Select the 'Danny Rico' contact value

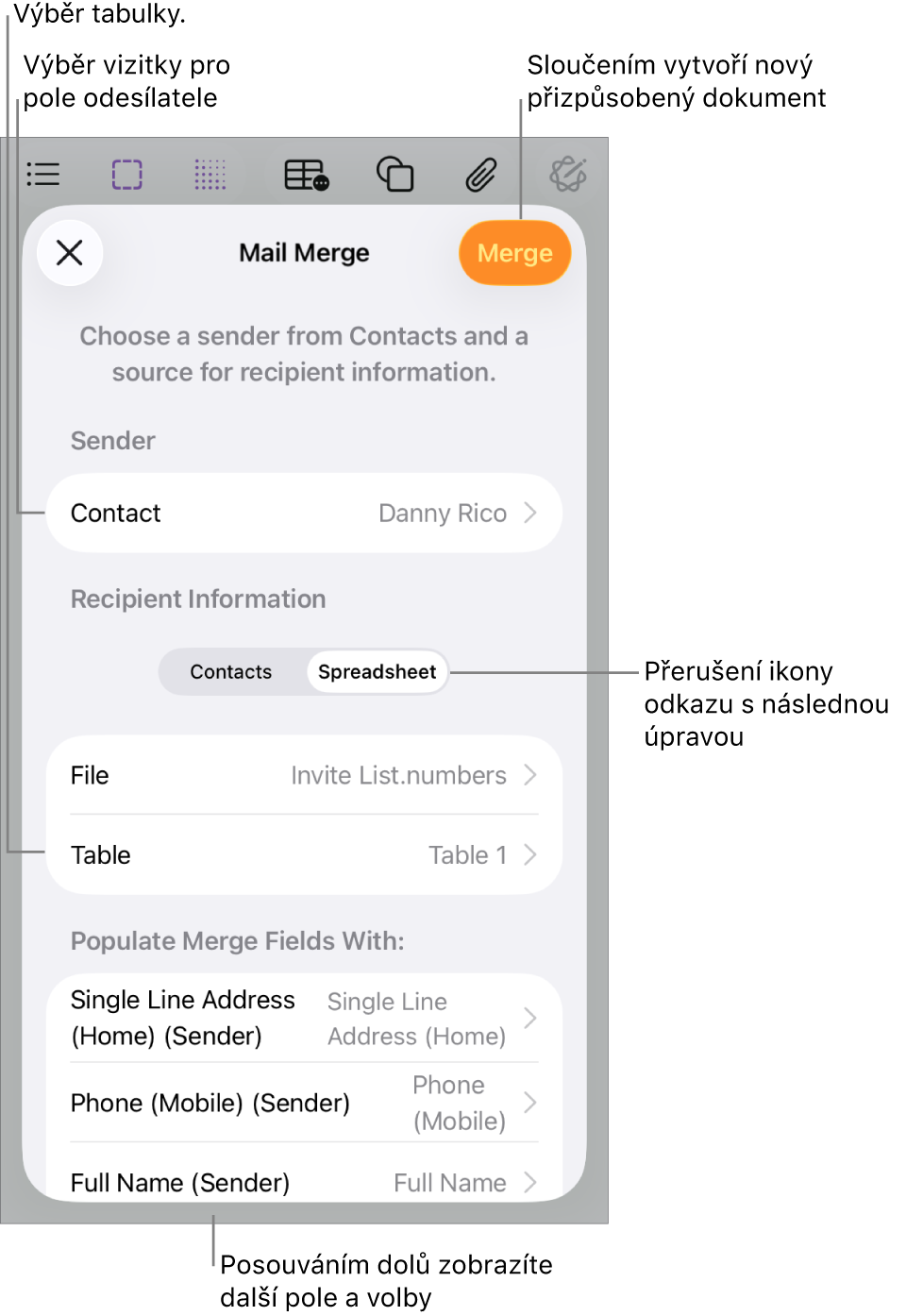[443, 513]
